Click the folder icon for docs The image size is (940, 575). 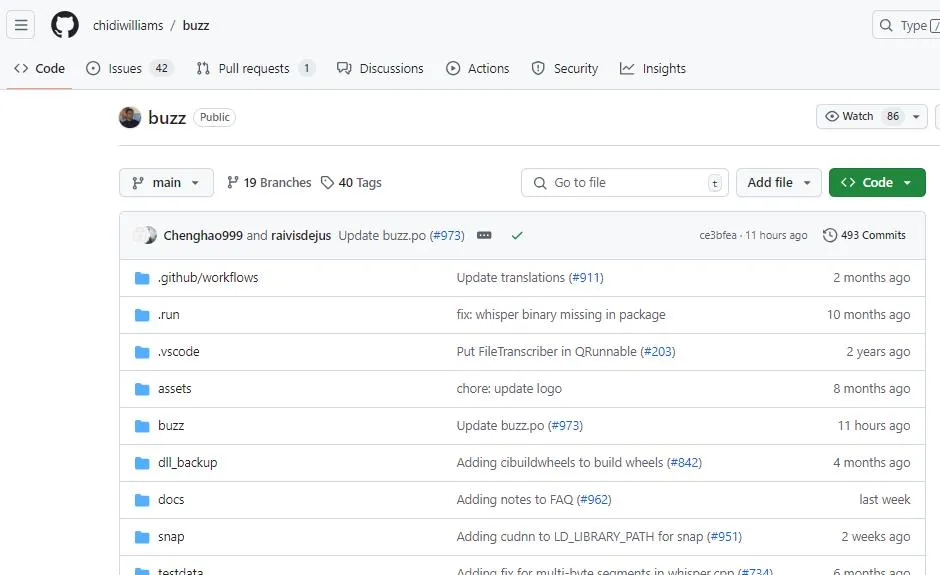pos(142,500)
